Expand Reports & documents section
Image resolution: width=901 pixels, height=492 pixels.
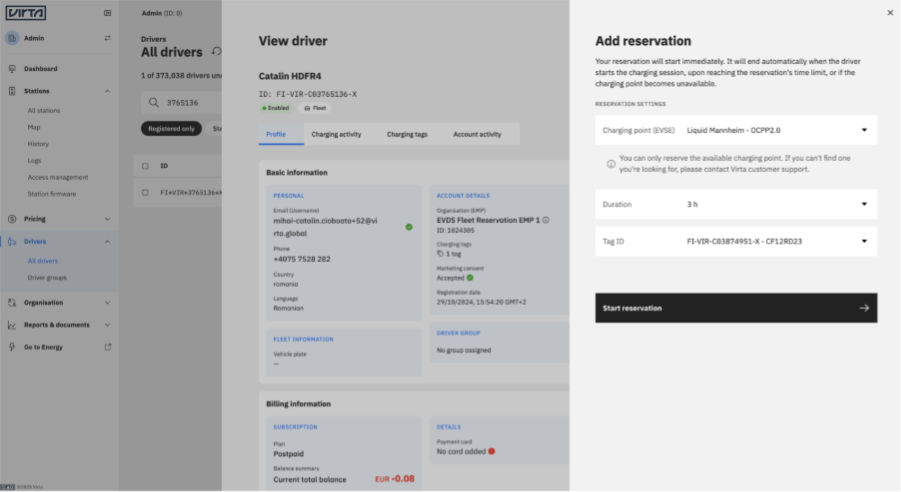click(107, 325)
